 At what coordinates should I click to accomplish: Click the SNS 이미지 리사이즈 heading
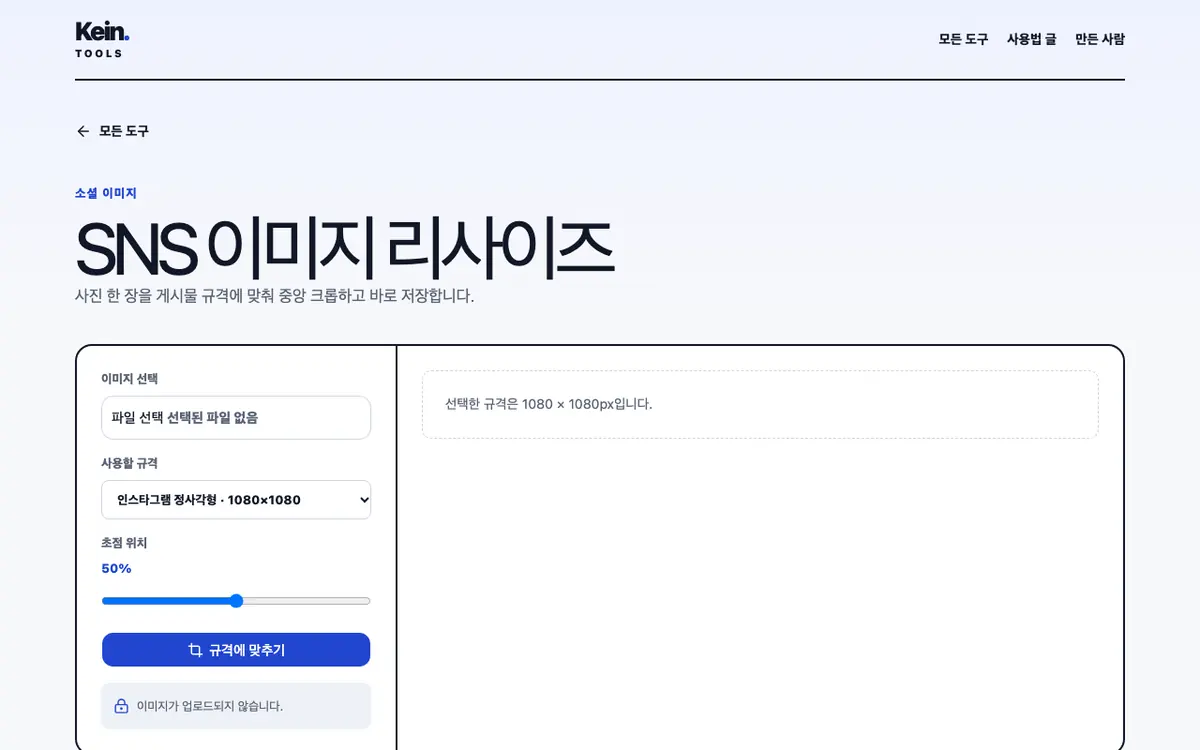coord(344,248)
